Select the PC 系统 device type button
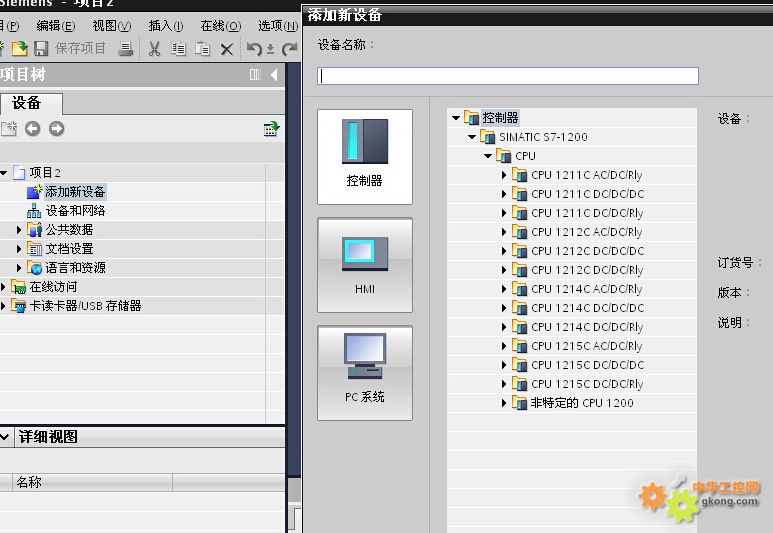 click(x=365, y=373)
